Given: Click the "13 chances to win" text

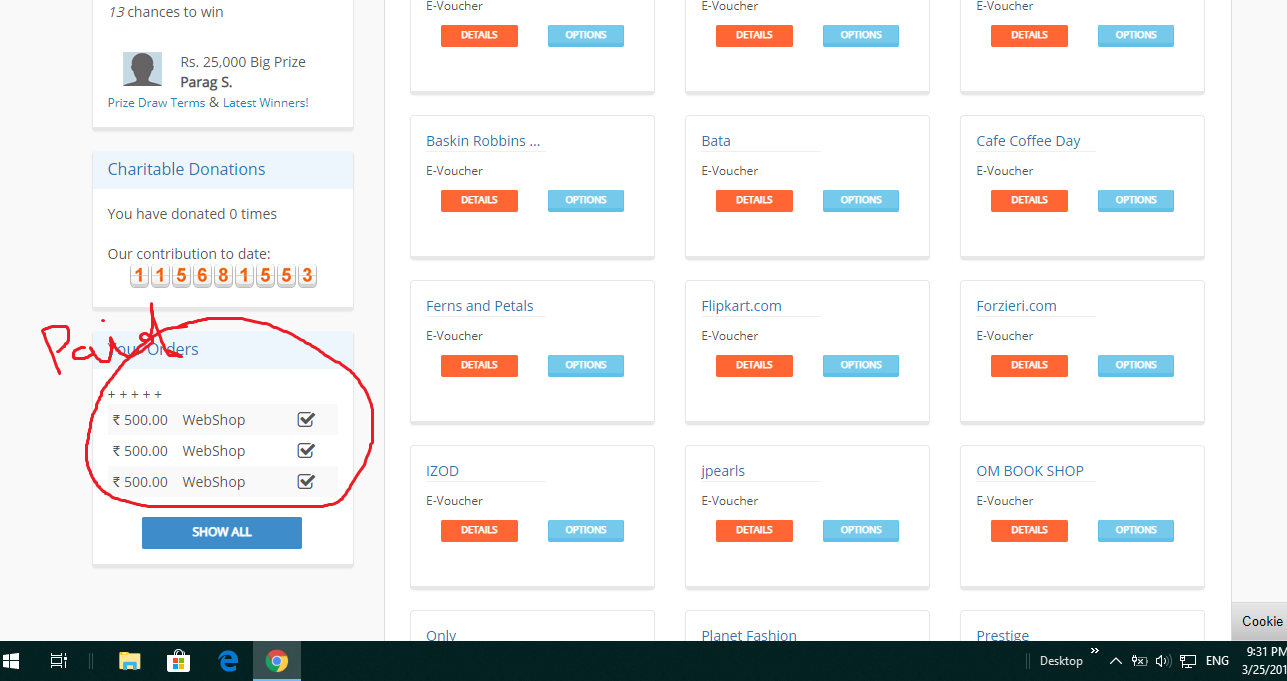Looking at the screenshot, I should tap(165, 12).
